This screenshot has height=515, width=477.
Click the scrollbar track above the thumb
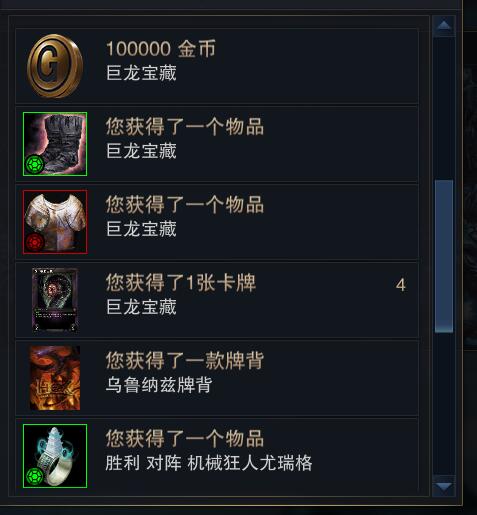(x=444, y=108)
